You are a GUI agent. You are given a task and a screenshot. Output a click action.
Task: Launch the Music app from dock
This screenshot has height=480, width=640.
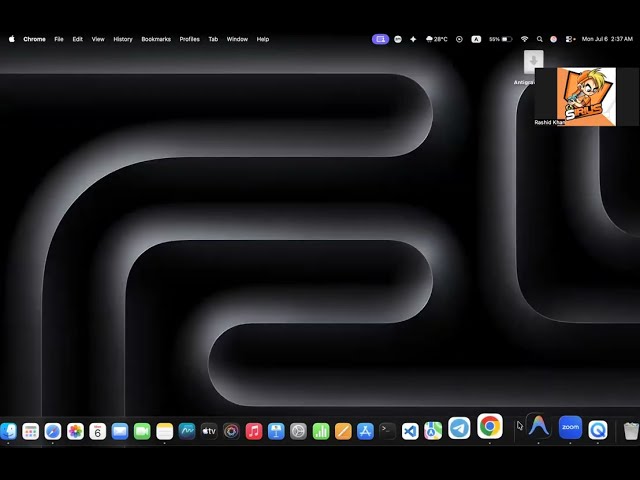point(254,431)
